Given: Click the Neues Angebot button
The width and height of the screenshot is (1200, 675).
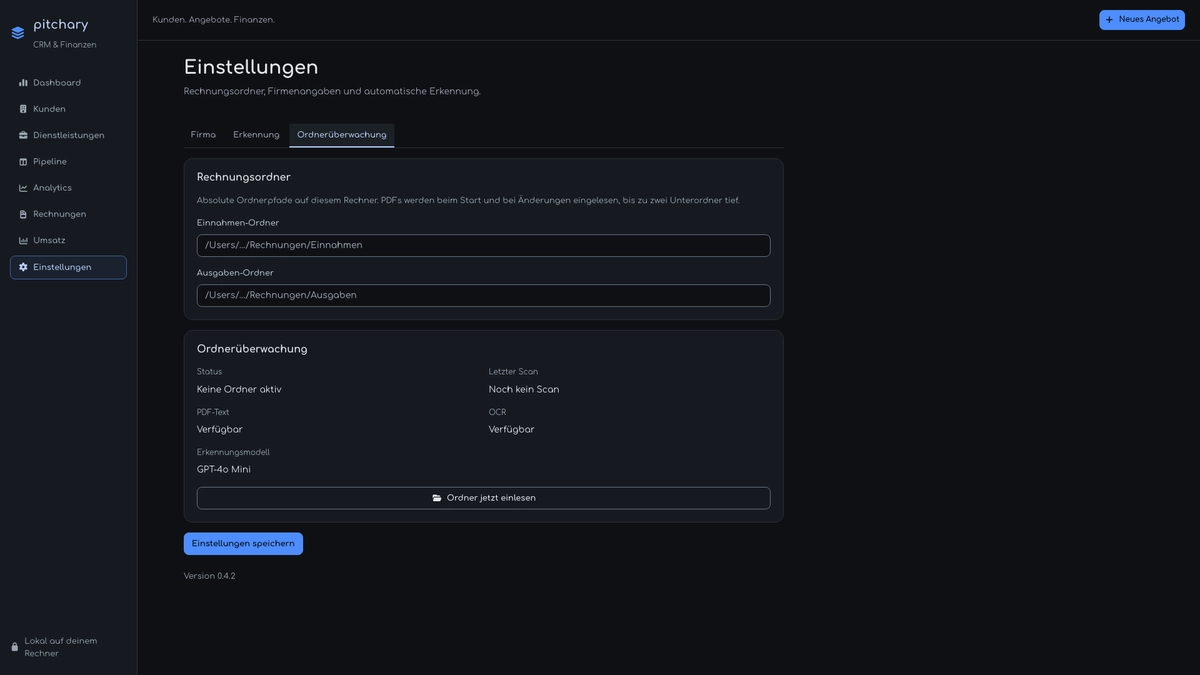Looking at the screenshot, I should [1142, 20].
